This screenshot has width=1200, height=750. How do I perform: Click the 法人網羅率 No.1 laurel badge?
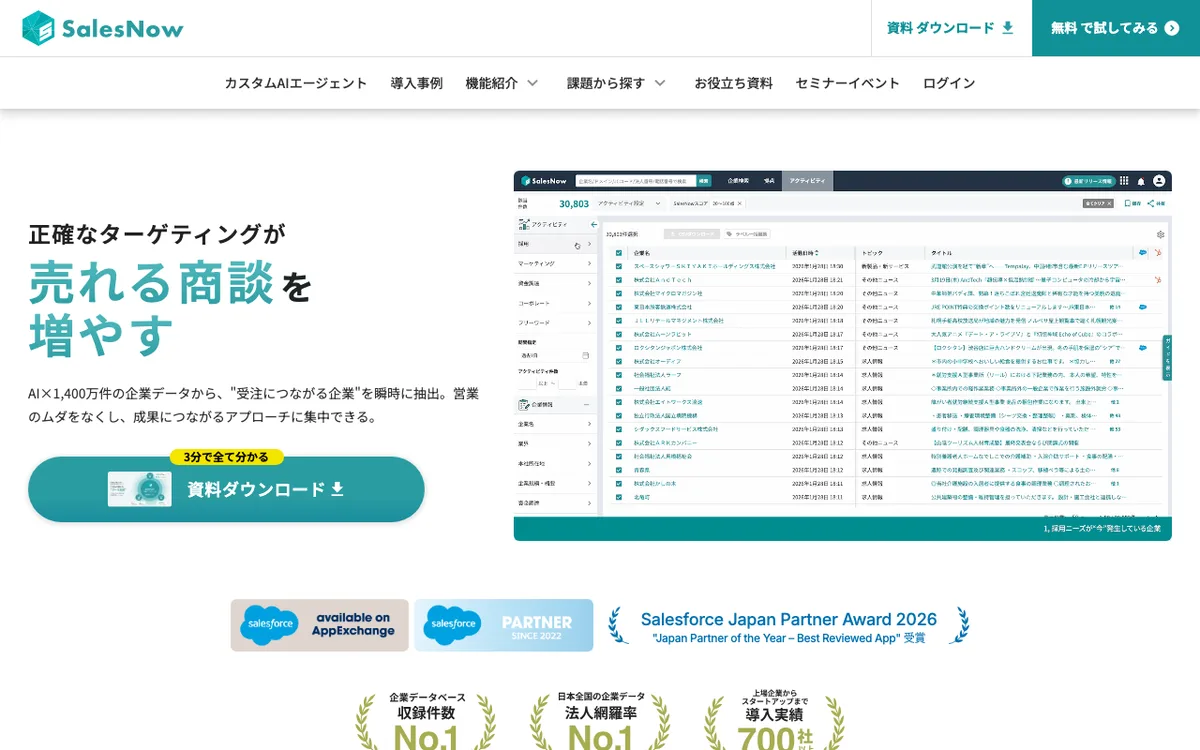click(x=600, y=720)
